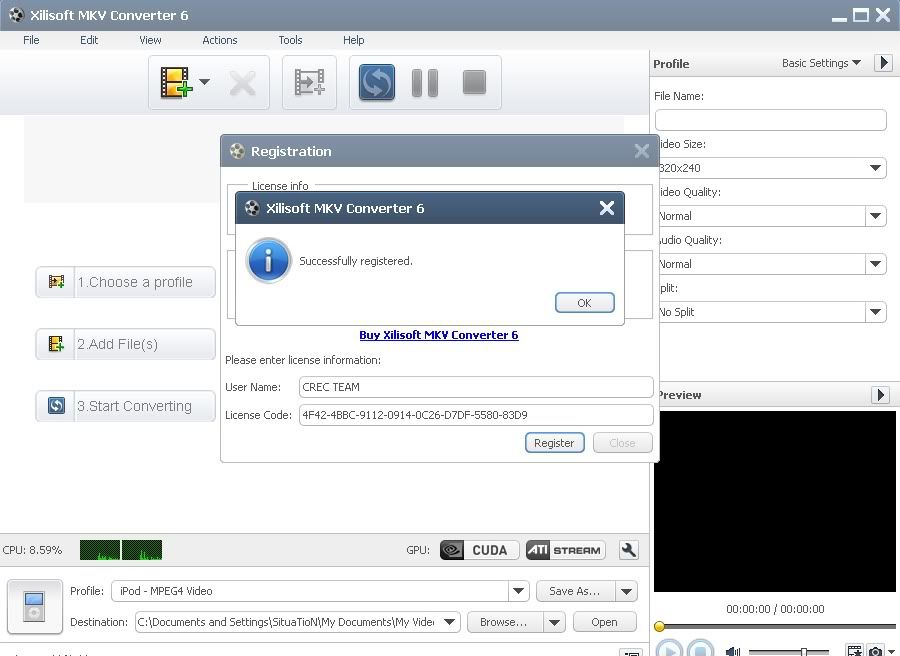Open the Save As dropdown arrow
Screen dimensions: 900x656
click(x=626, y=591)
